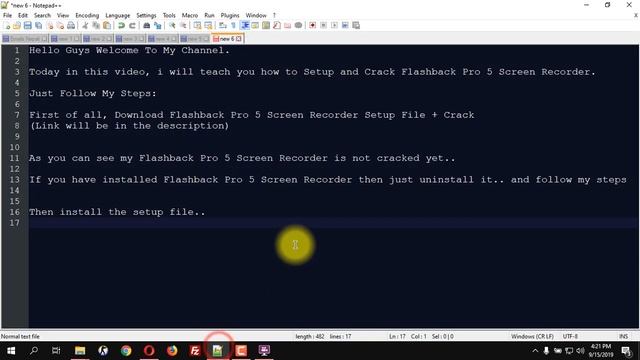Image resolution: width=640 pixels, height=360 pixels.
Task: Toggle the Show indent guide icon
Action: coord(245,26)
